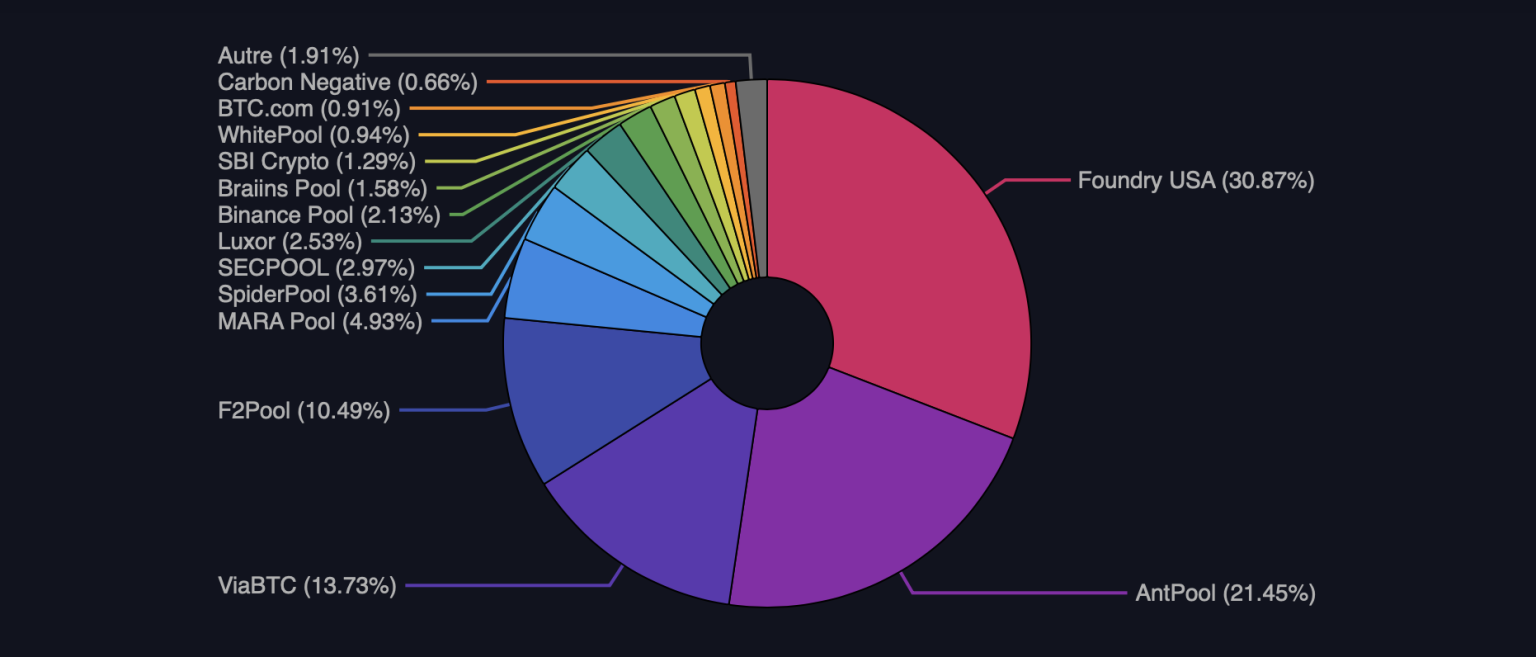
Task: Click the SpiderPool (3.61%) label
Action: point(317,295)
